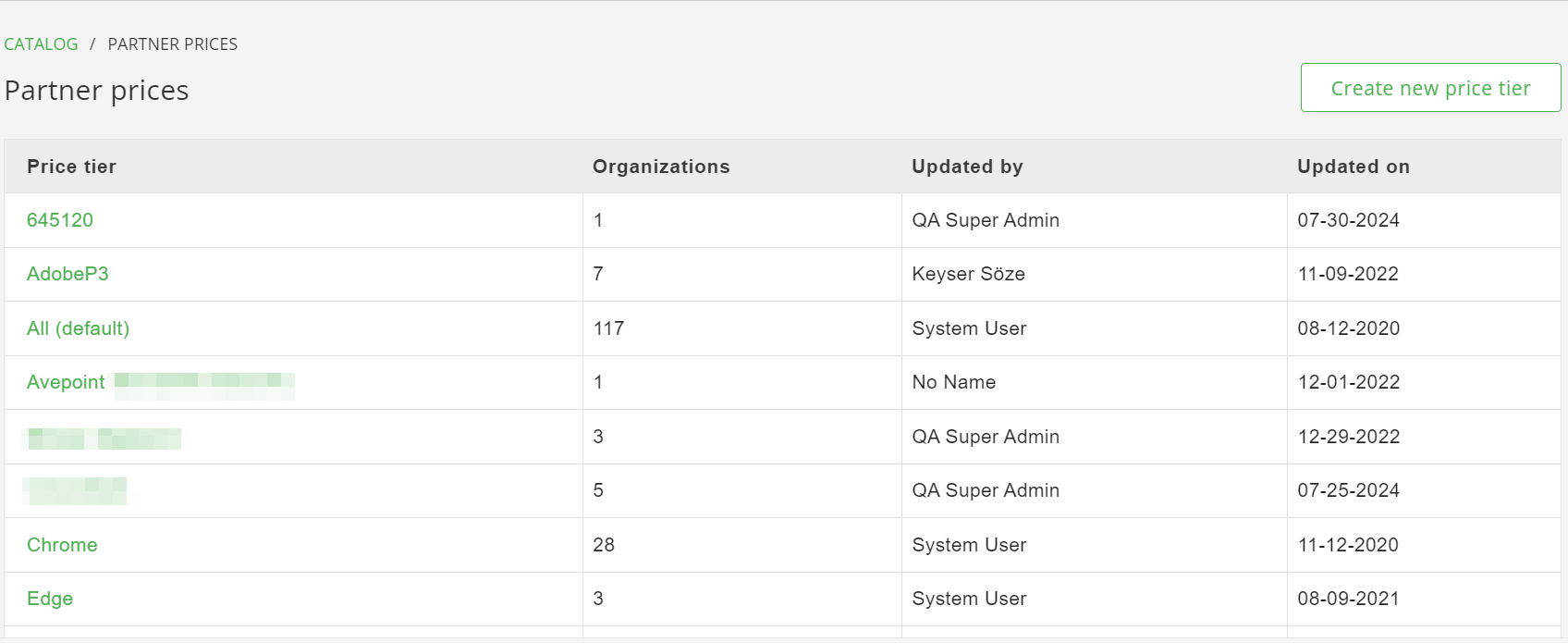1568x643 pixels.
Task: Open the All (default) price tier
Action: coord(78,328)
